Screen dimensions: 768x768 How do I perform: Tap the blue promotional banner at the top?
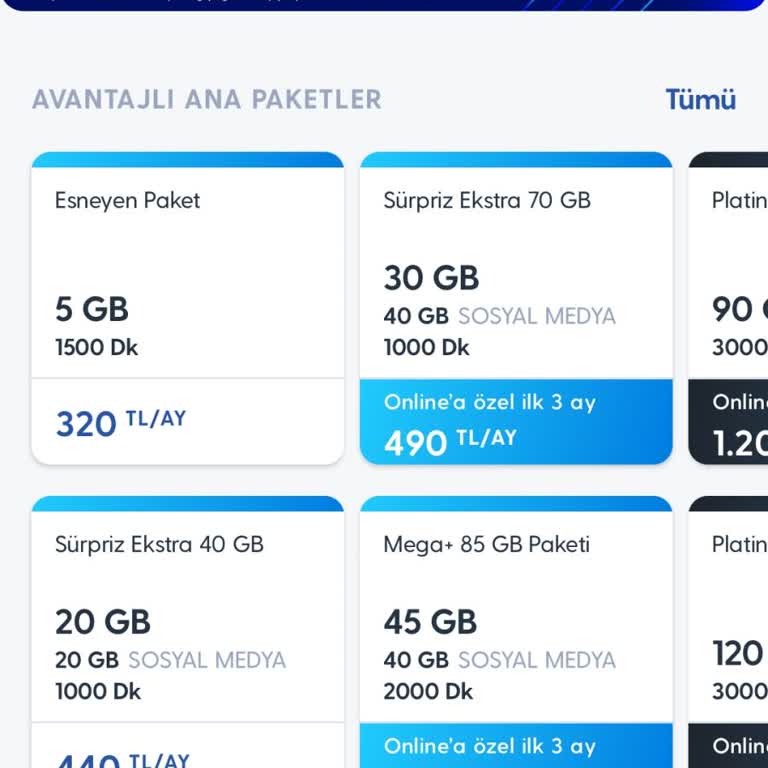point(384,4)
